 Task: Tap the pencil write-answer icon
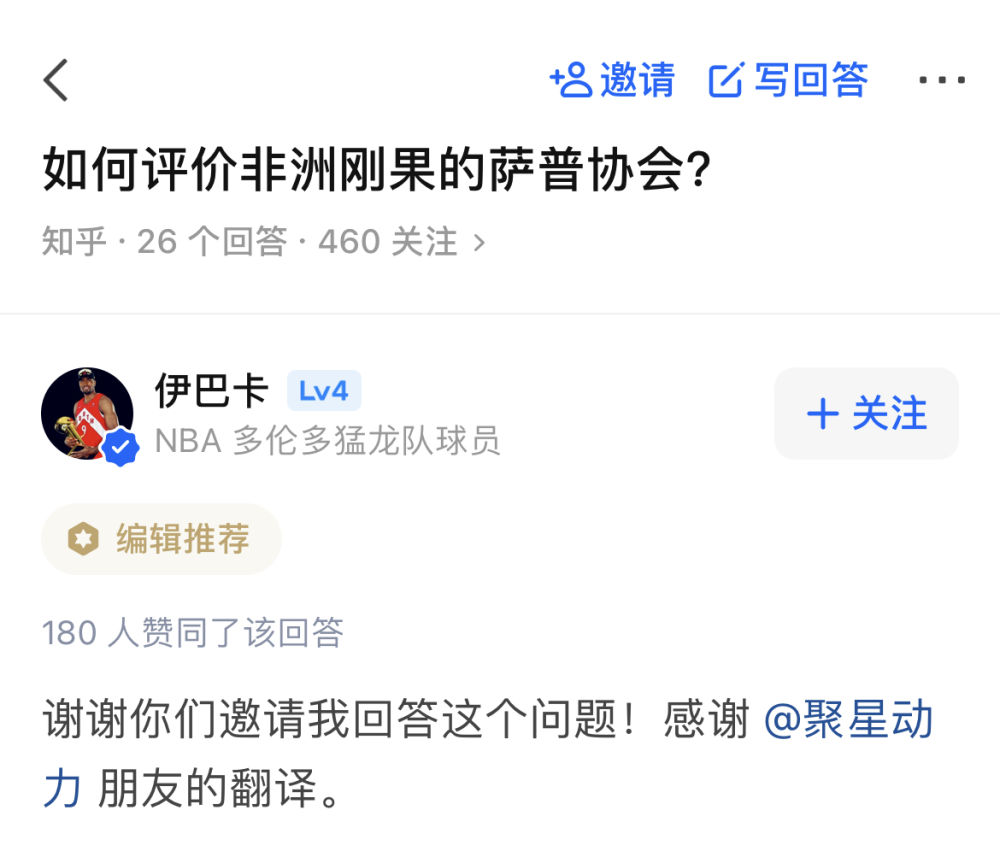[x=726, y=80]
